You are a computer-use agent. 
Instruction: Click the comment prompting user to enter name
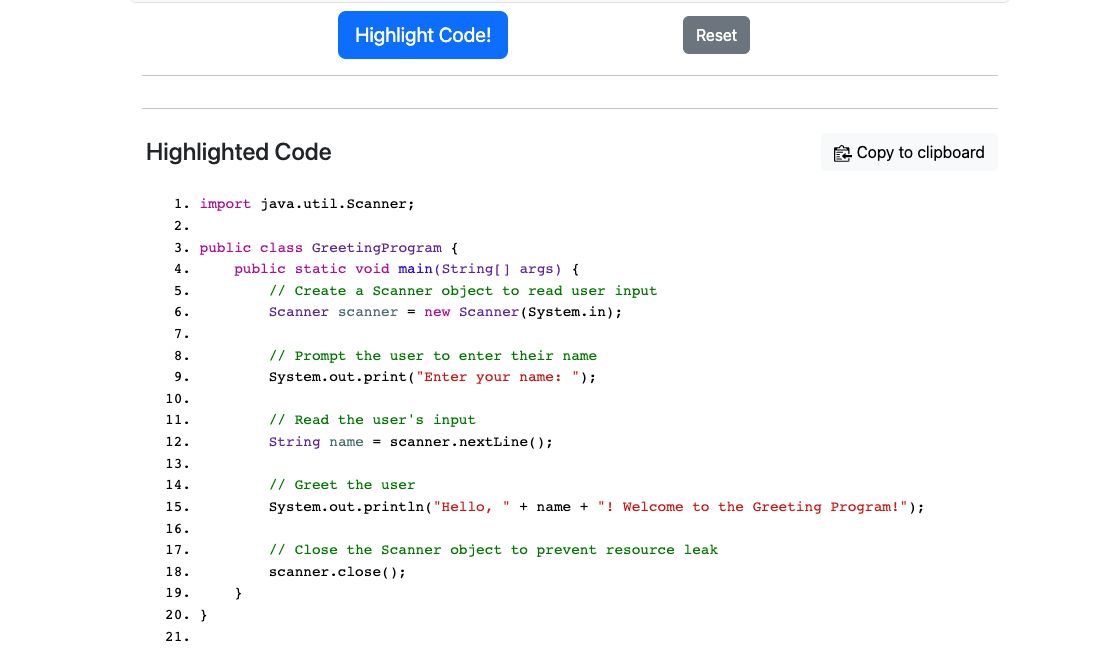pos(432,356)
